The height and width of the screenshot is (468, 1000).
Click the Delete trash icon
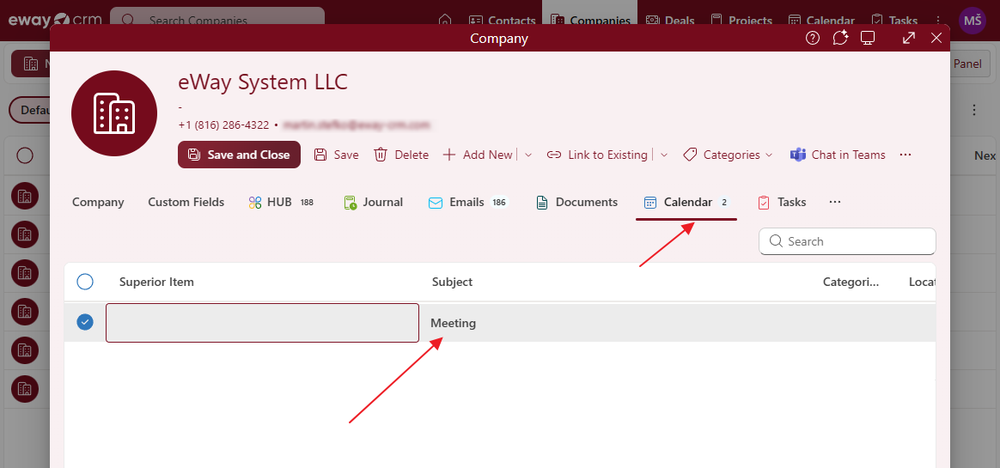tap(381, 155)
